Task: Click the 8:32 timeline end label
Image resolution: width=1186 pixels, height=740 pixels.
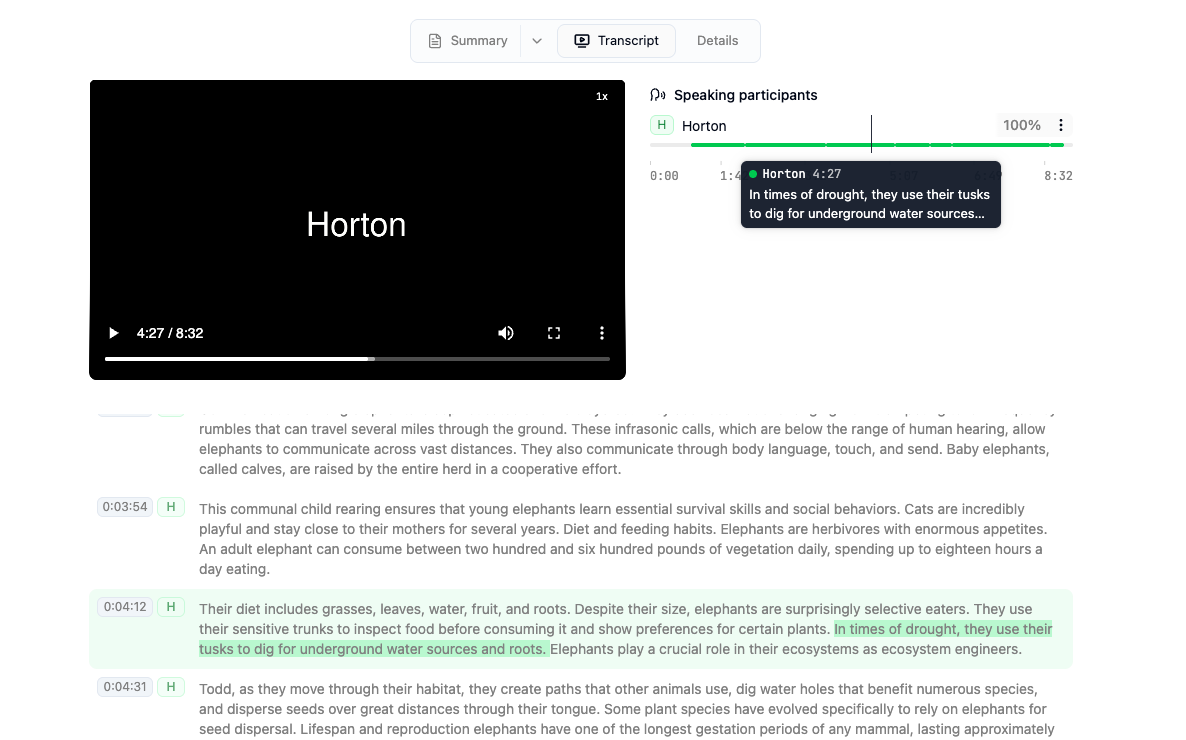Action: pos(1058,176)
